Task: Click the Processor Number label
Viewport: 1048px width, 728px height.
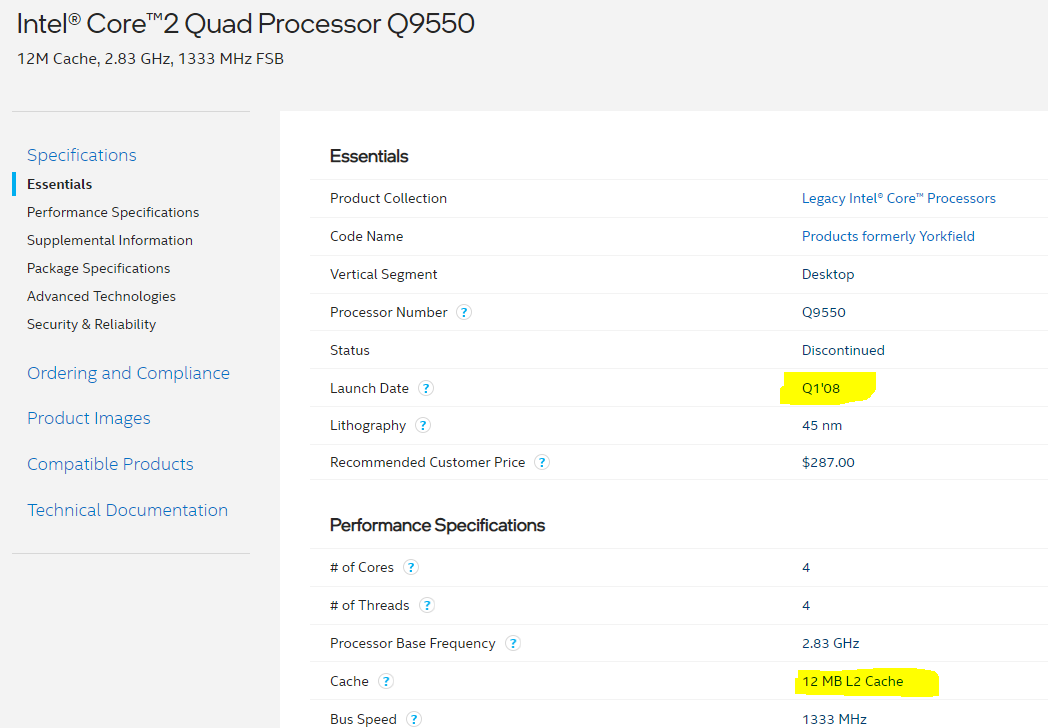Action: [388, 312]
